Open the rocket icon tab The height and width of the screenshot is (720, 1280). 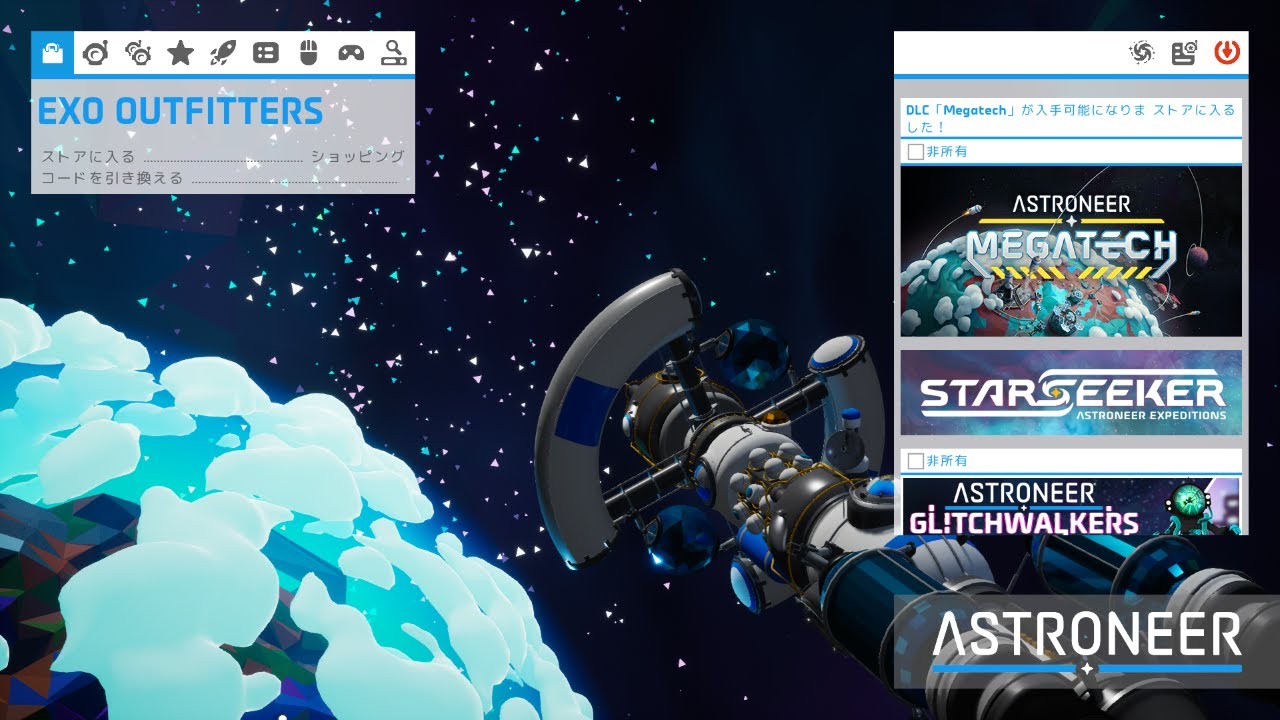223,53
